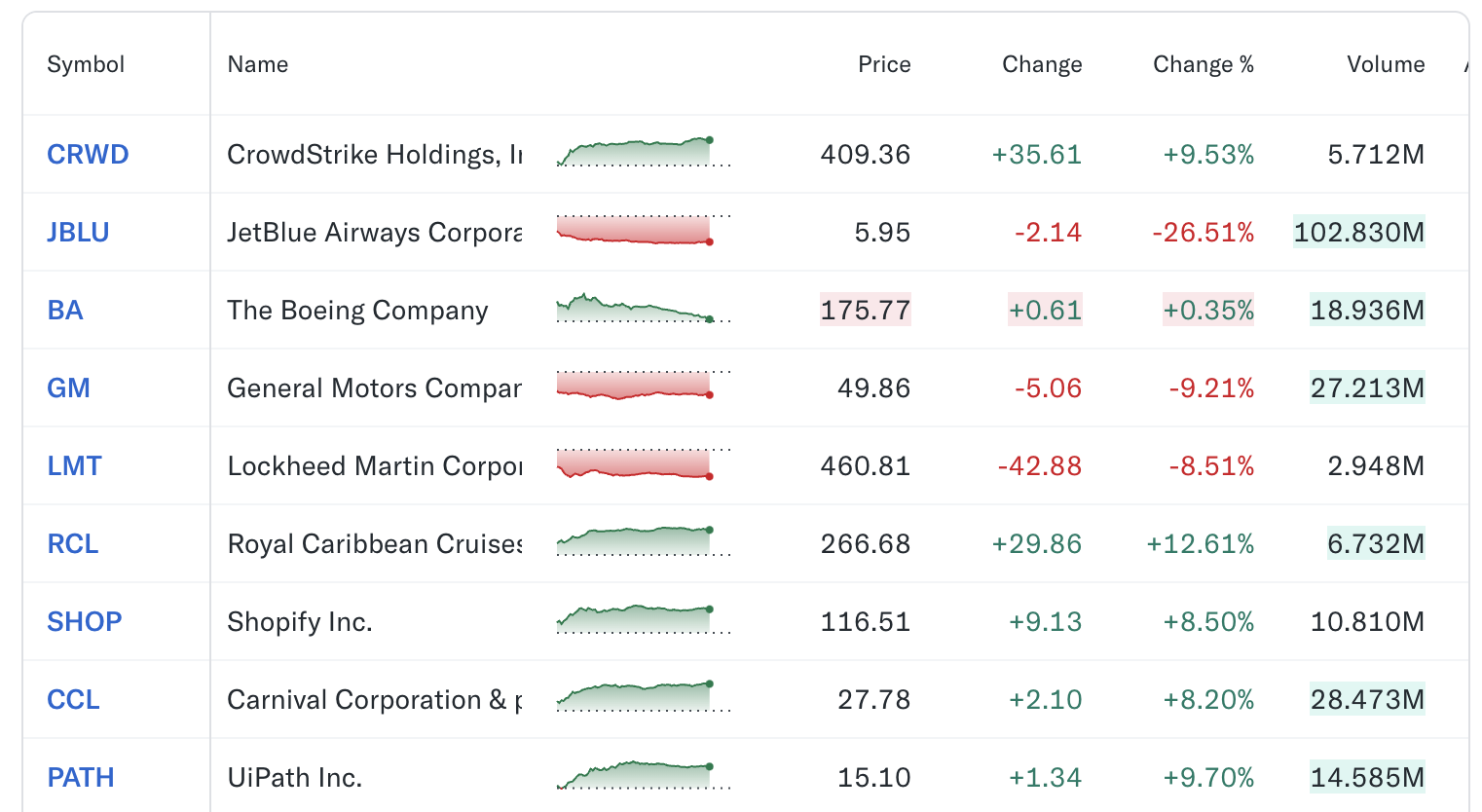This screenshot has width=1482, height=812.
Task: Click the Name column header
Action: [258, 64]
